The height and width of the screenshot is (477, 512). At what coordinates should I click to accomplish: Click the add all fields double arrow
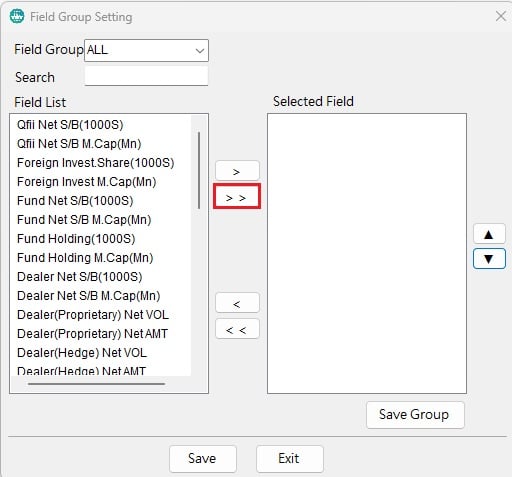pos(237,197)
